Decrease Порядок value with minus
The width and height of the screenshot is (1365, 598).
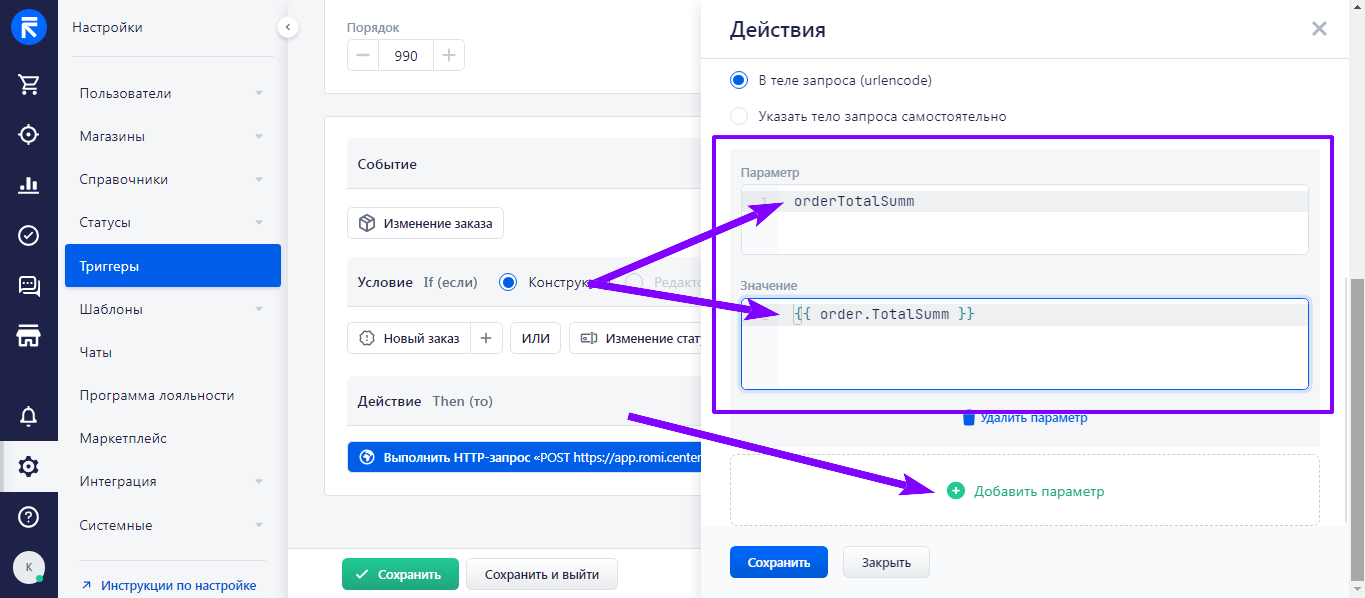[363, 56]
